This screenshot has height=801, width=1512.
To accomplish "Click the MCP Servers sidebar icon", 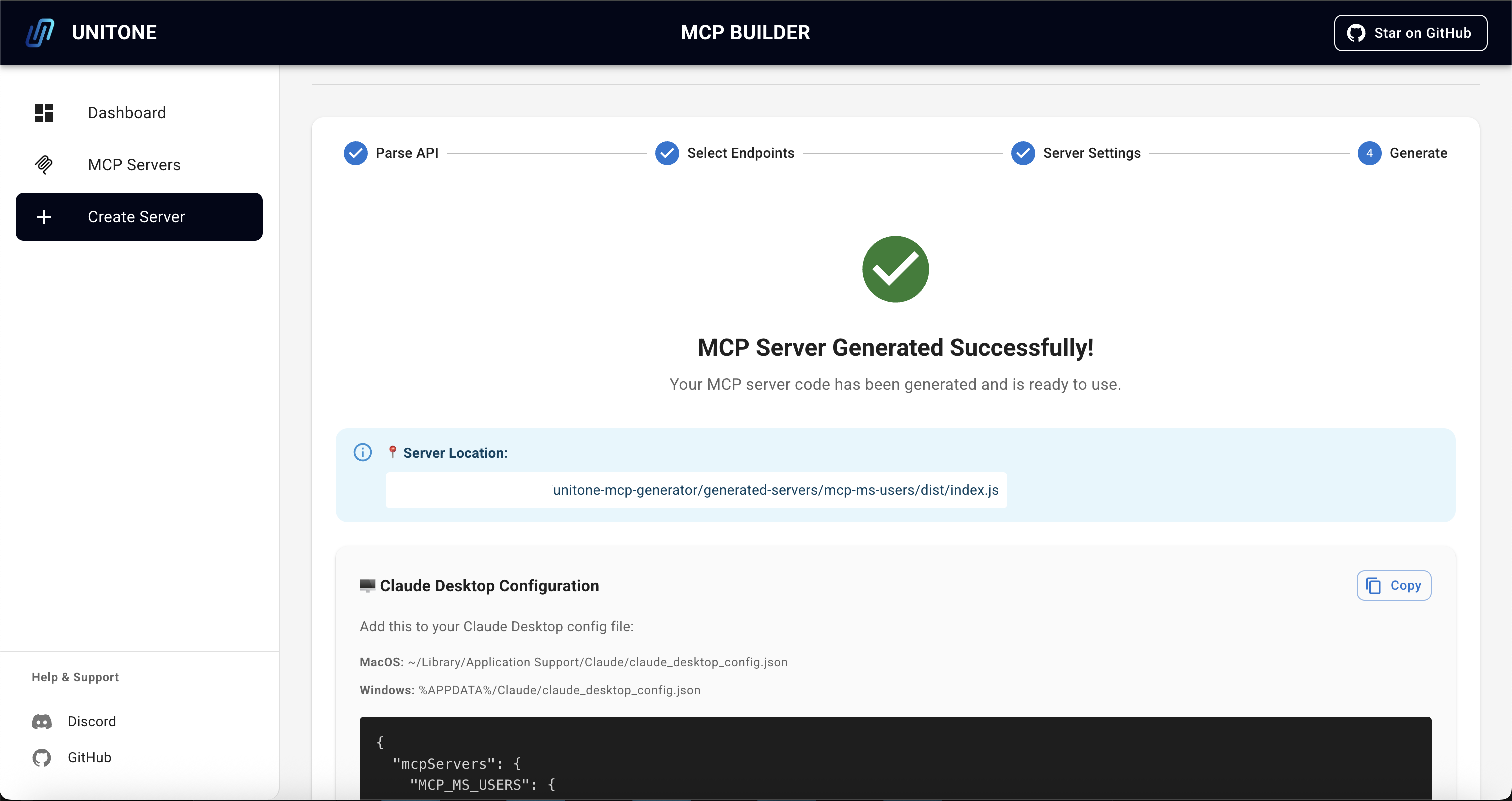I will point(44,165).
